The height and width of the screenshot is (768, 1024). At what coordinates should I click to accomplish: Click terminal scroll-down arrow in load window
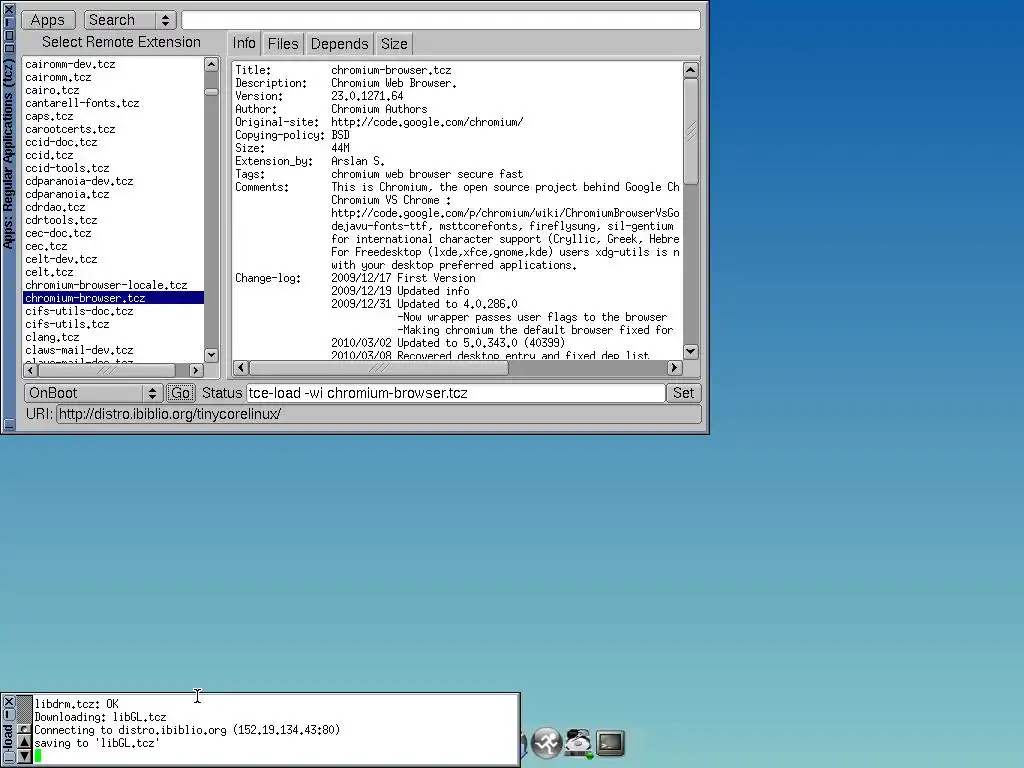click(x=24, y=756)
